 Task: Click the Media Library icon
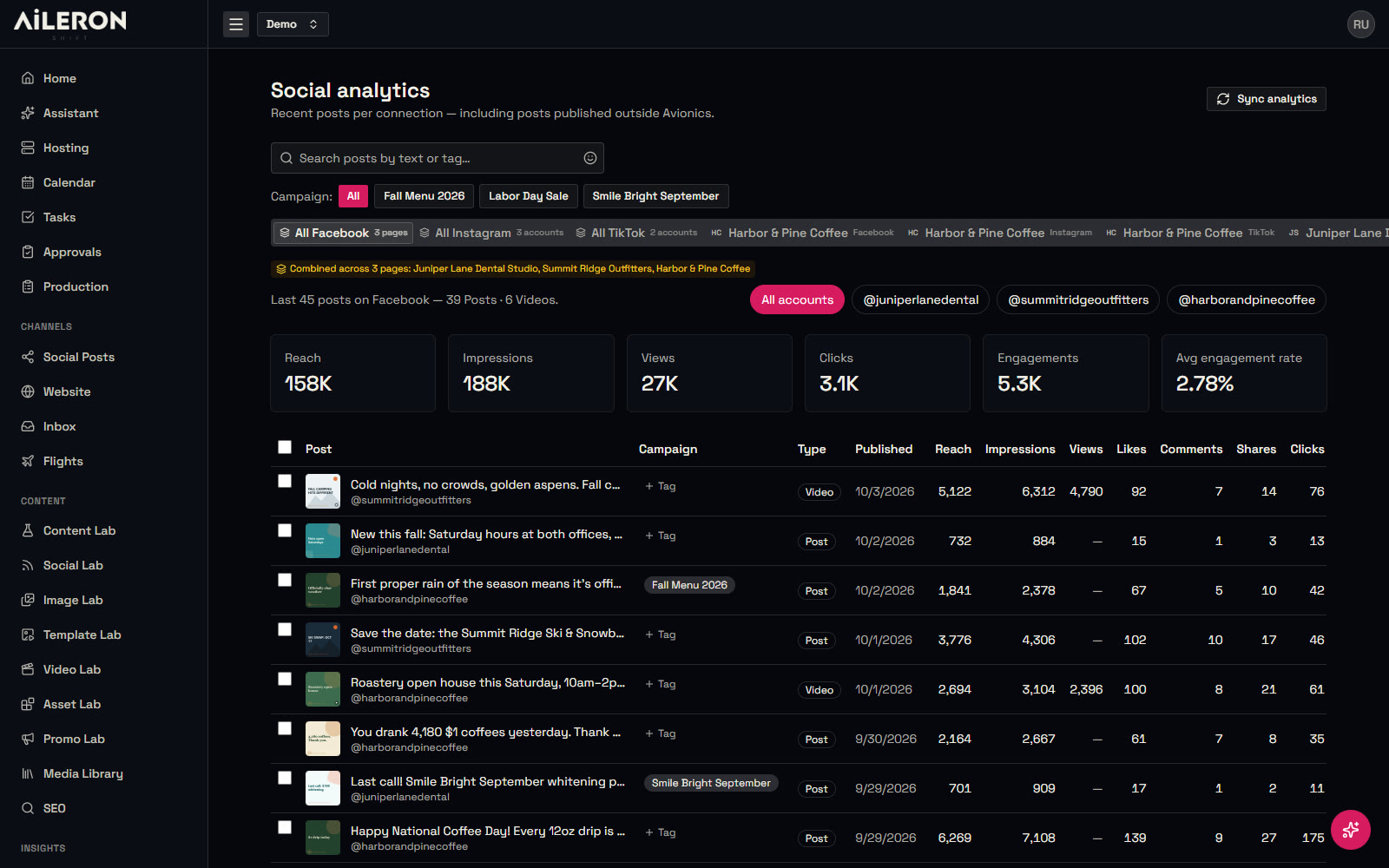pos(28,773)
